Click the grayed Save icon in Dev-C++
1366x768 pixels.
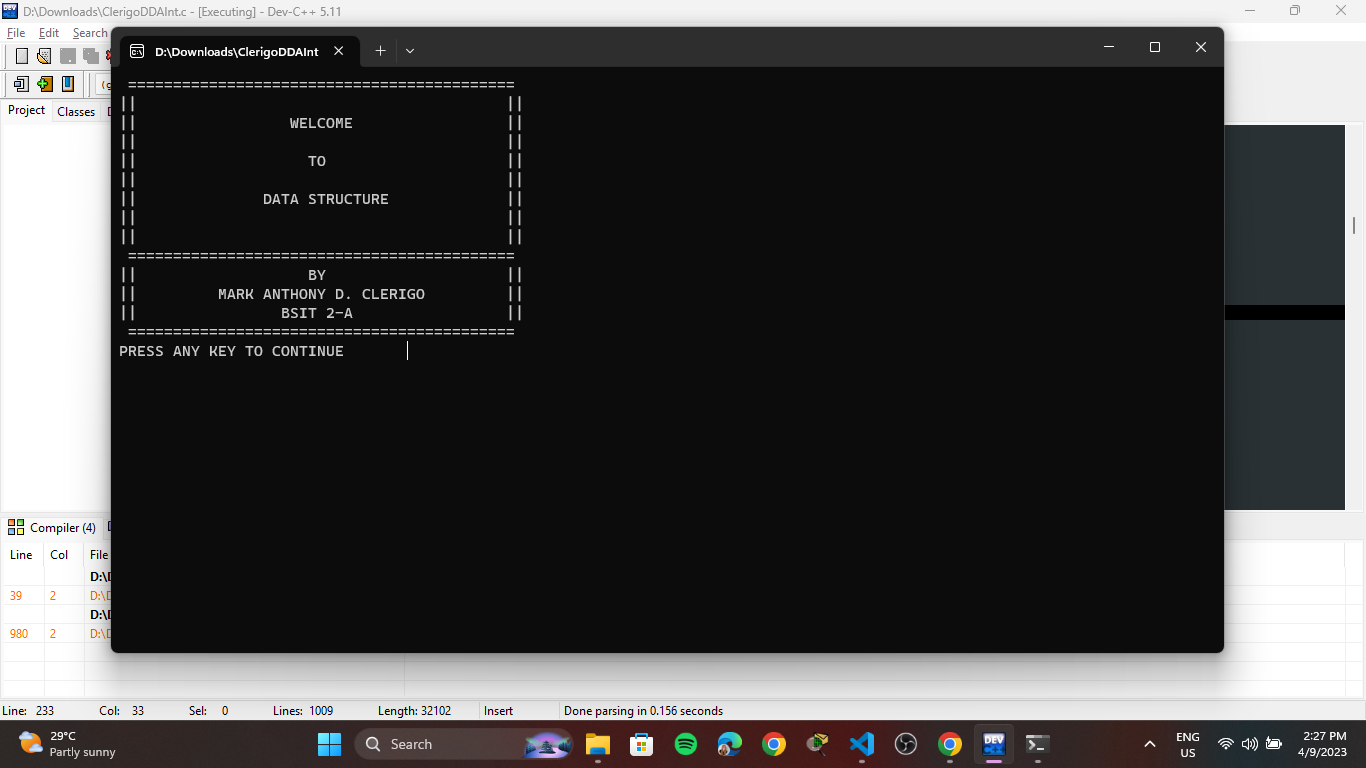(x=68, y=56)
